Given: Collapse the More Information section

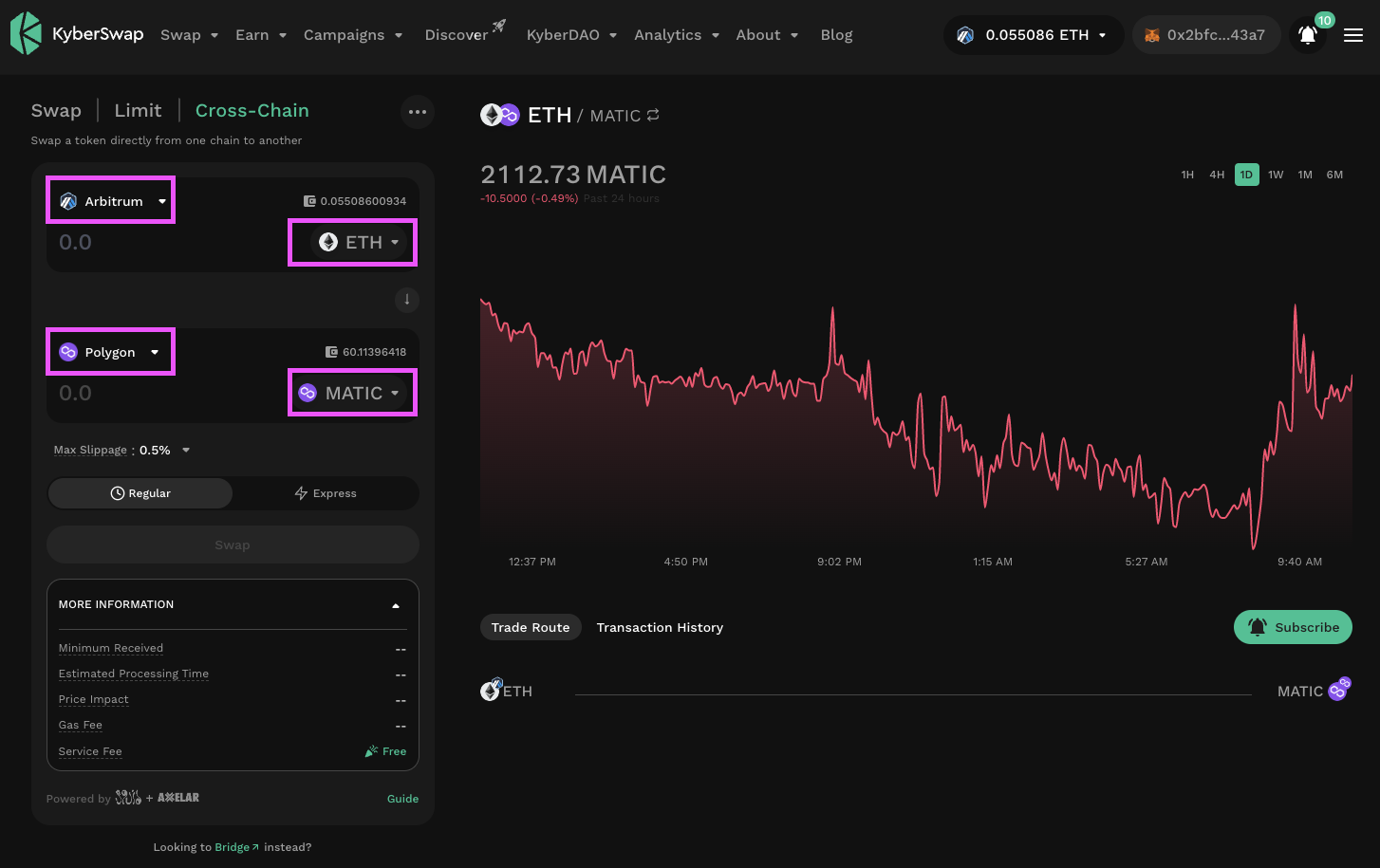Looking at the screenshot, I should coord(396,605).
